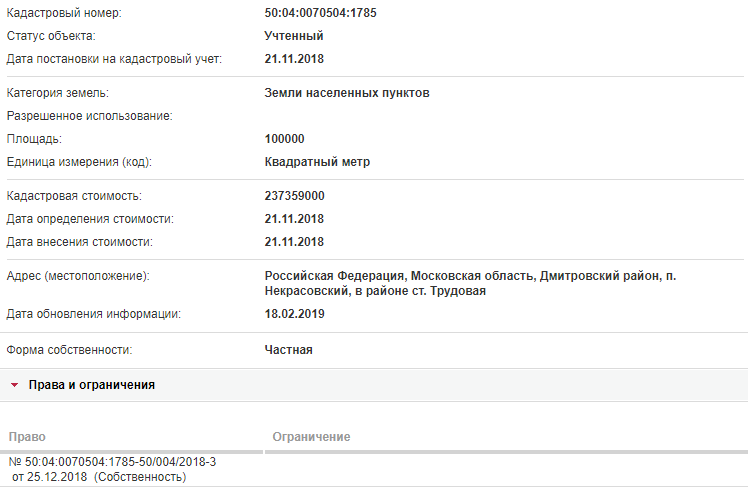
Task: Click the address text Российская Федерация, Московская область
Action: (400, 276)
